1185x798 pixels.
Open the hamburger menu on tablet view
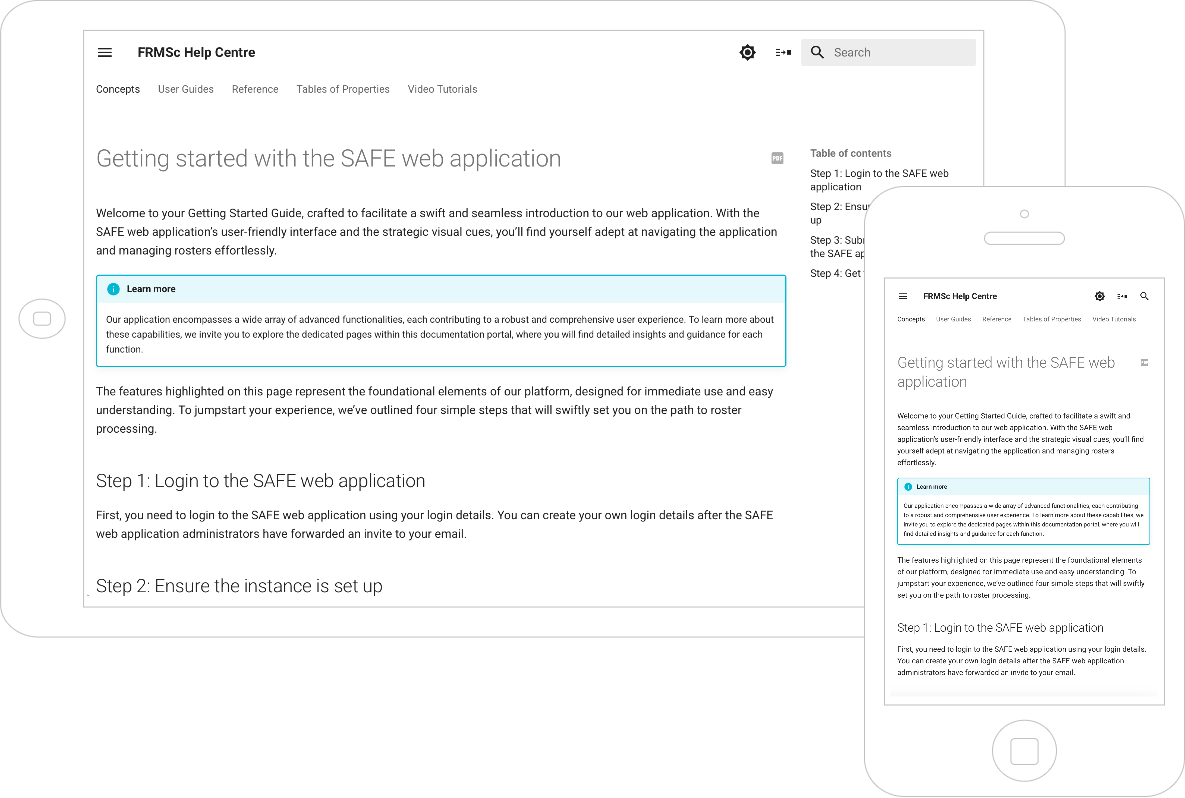[105, 53]
